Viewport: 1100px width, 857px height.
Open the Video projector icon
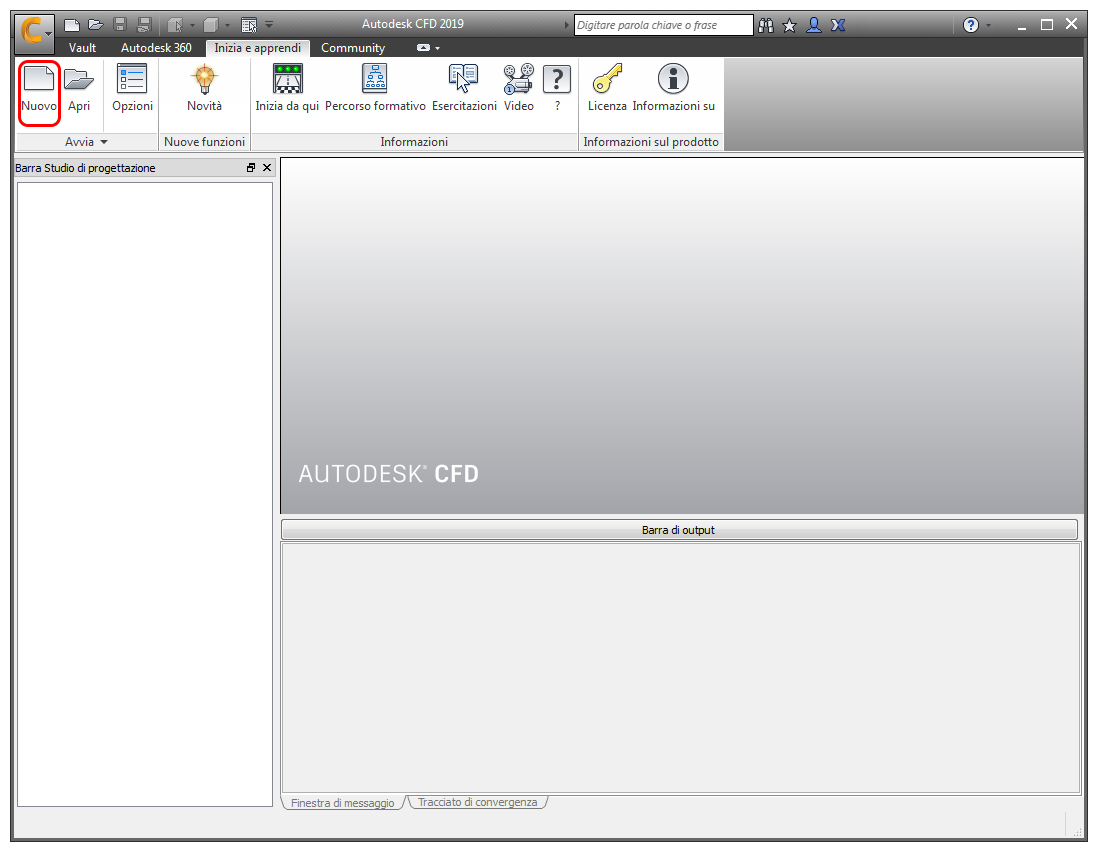tap(518, 79)
